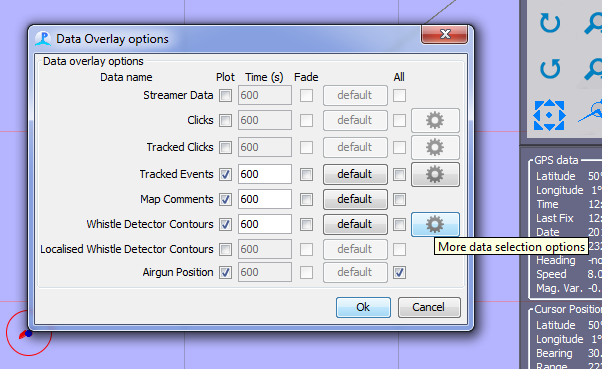Click default button for Whistle Detector Contours
The width and height of the screenshot is (602, 369).
[x=355, y=224]
